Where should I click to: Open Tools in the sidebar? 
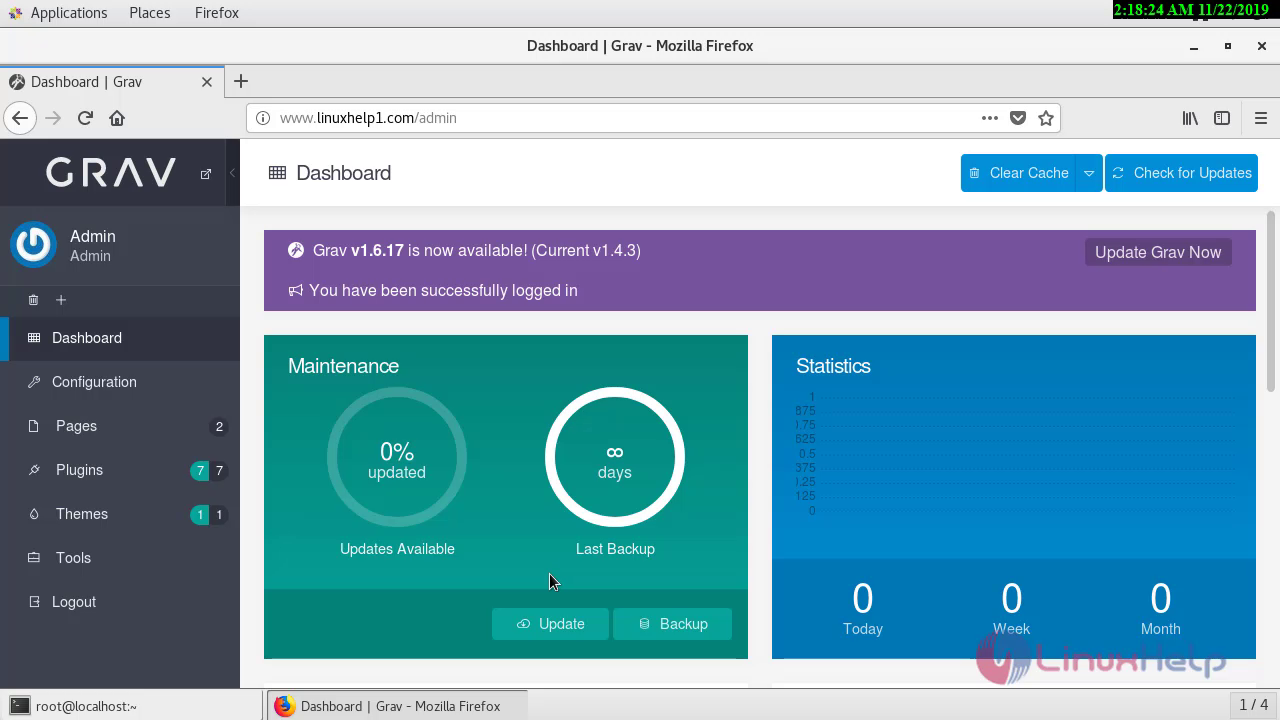(x=120, y=558)
